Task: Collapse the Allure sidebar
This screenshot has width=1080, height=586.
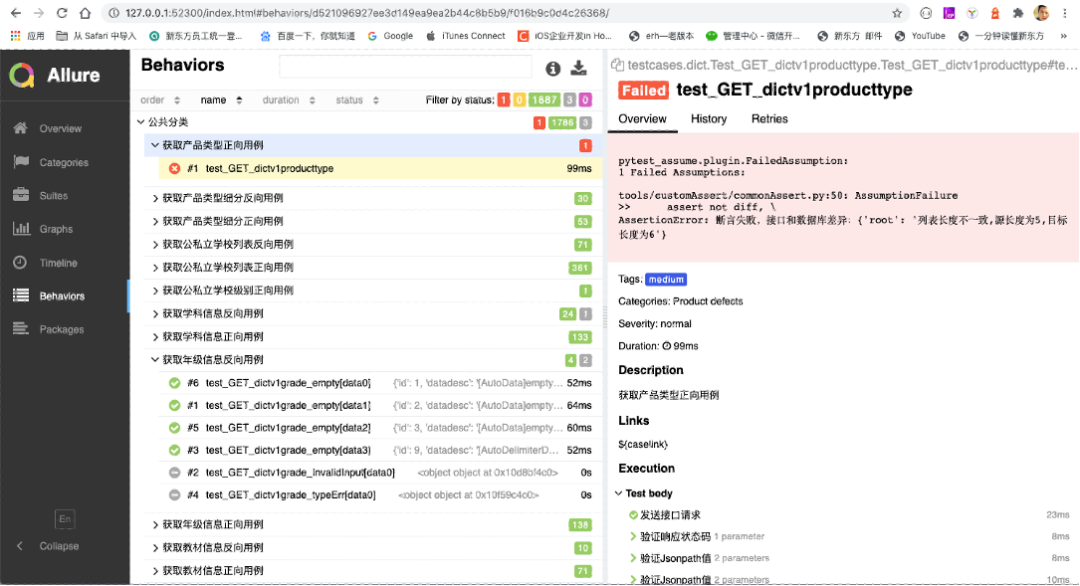Action: (48, 546)
